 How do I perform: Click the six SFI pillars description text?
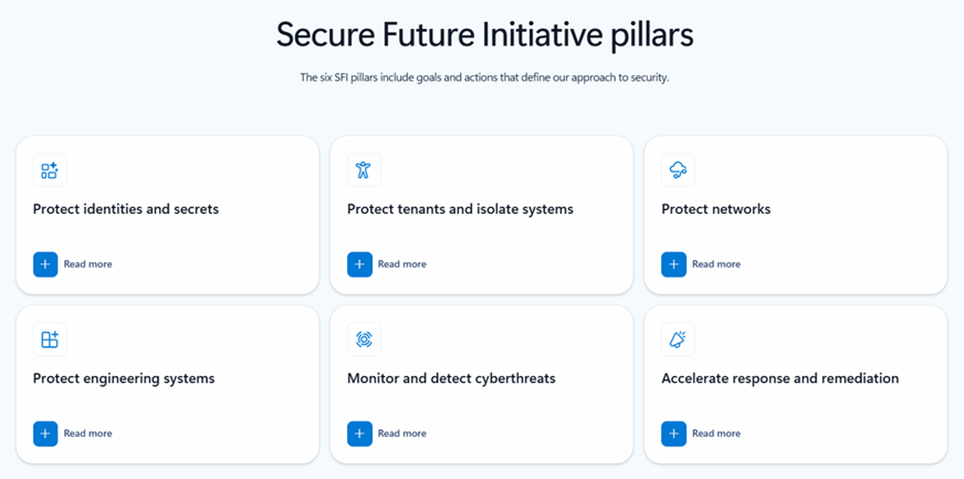484,77
